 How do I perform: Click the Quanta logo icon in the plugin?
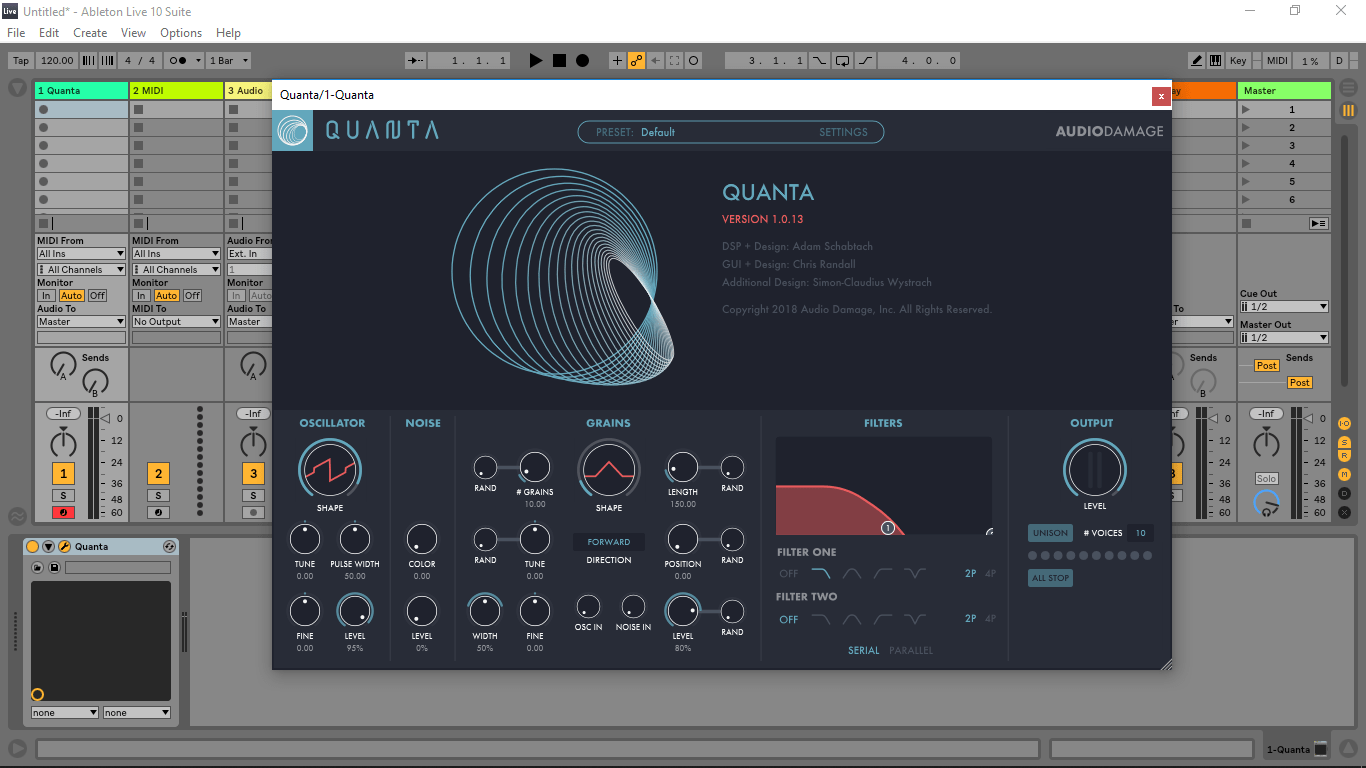click(293, 131)
